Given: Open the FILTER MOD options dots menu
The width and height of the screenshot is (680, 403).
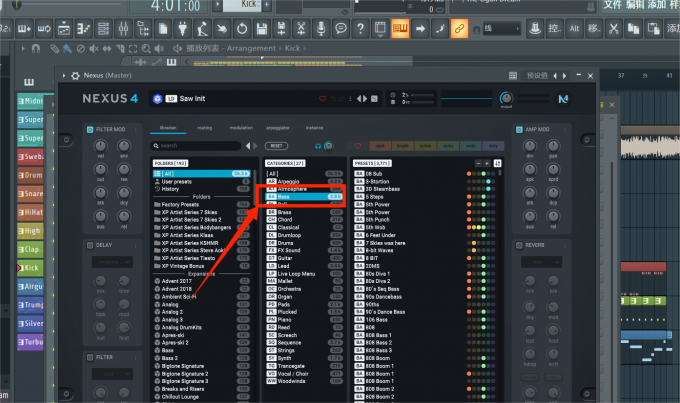Looking at the screenshot, I should [x=136, y=129].
